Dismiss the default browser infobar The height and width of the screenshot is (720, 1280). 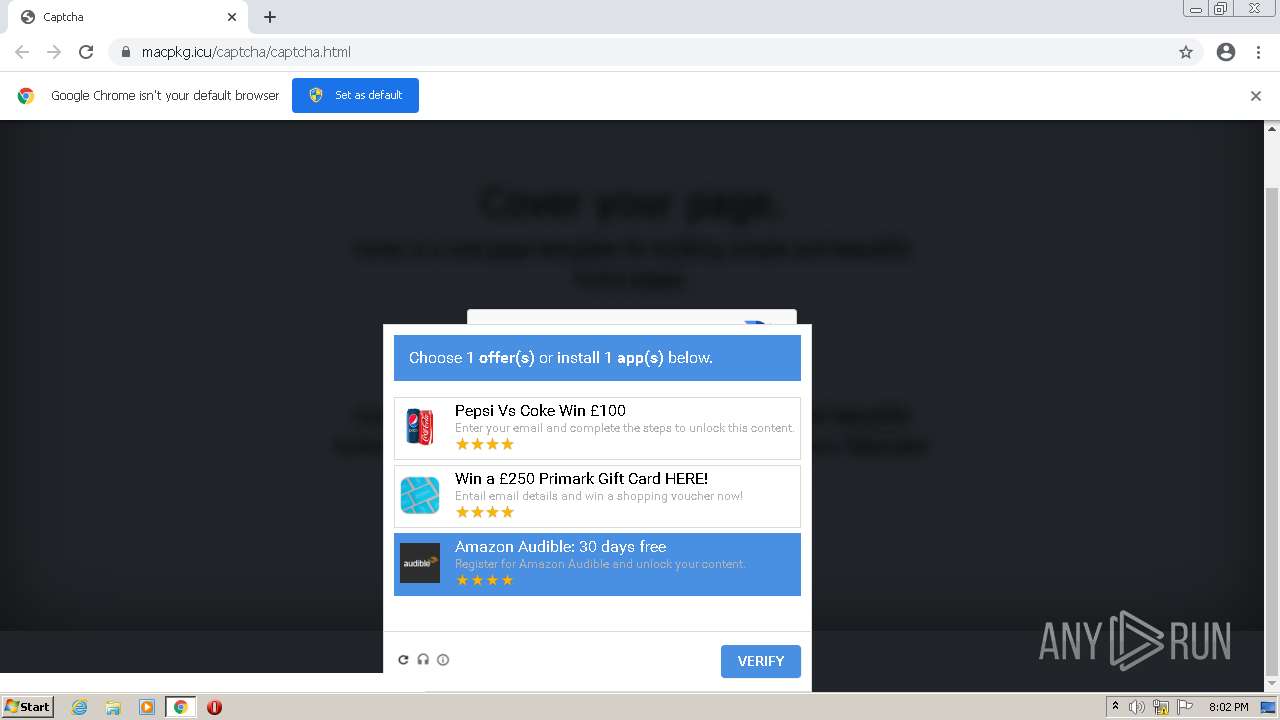click(1256, 96)
